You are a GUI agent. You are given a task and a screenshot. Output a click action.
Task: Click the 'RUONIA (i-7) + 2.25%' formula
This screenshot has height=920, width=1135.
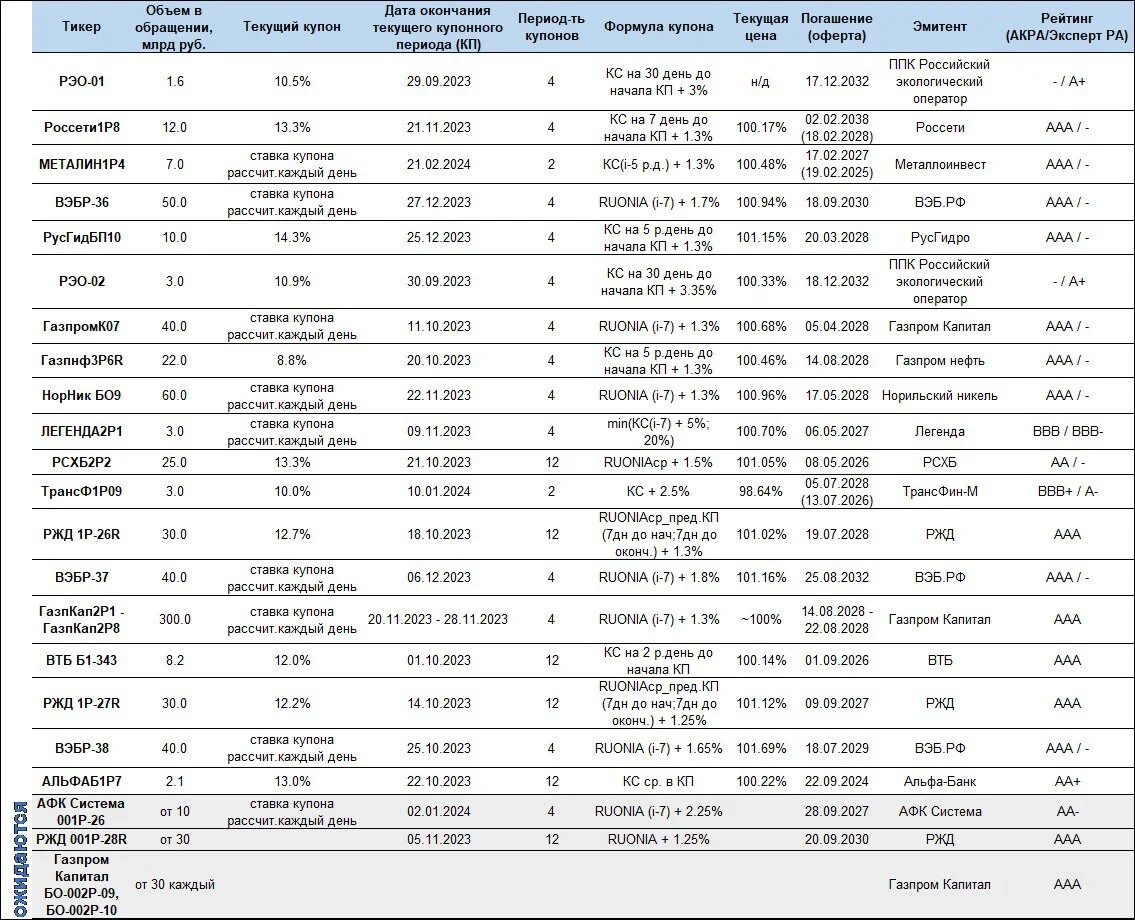tap(659, 812)
